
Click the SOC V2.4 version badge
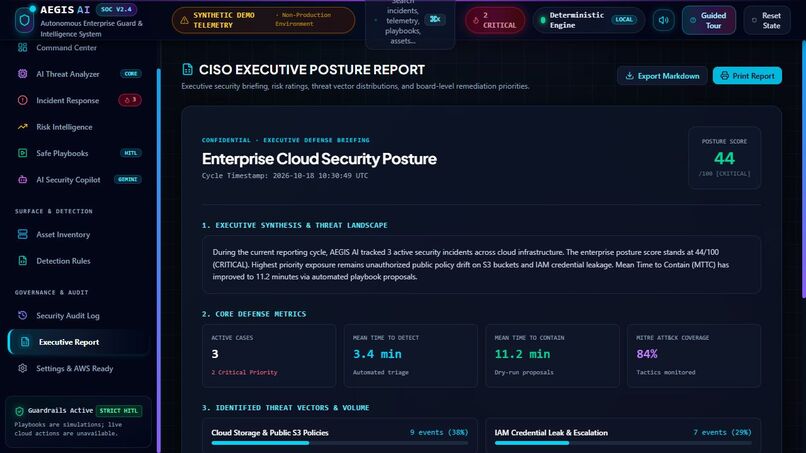coord(116,9)
